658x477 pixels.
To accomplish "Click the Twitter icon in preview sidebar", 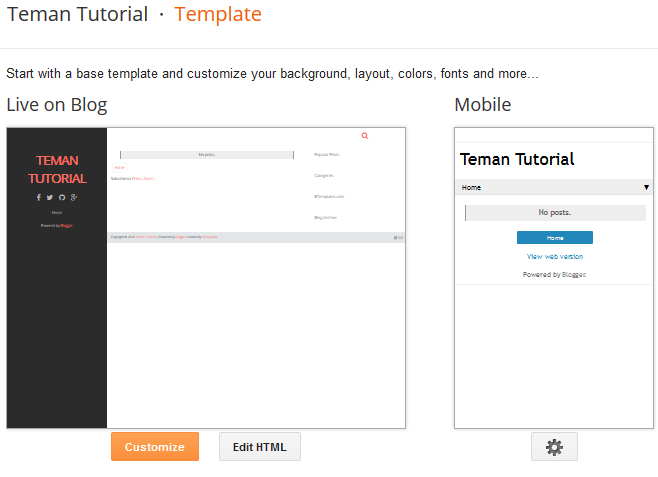I will tap(50, 197).
